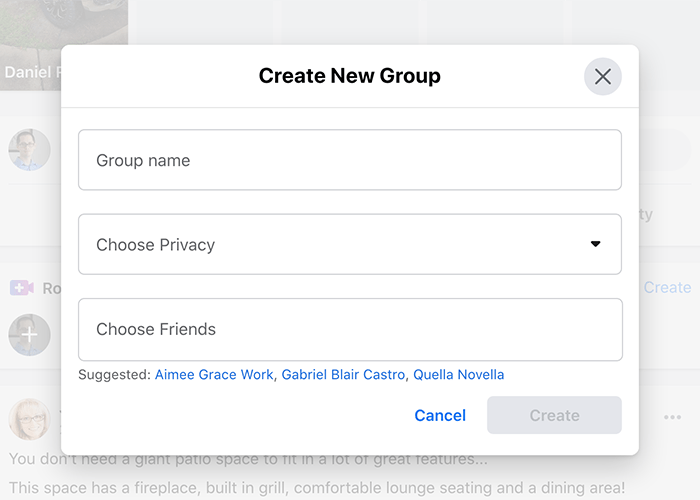Click the Rooms video camera icon
700x500 pixels.
[x=21, y=288]
